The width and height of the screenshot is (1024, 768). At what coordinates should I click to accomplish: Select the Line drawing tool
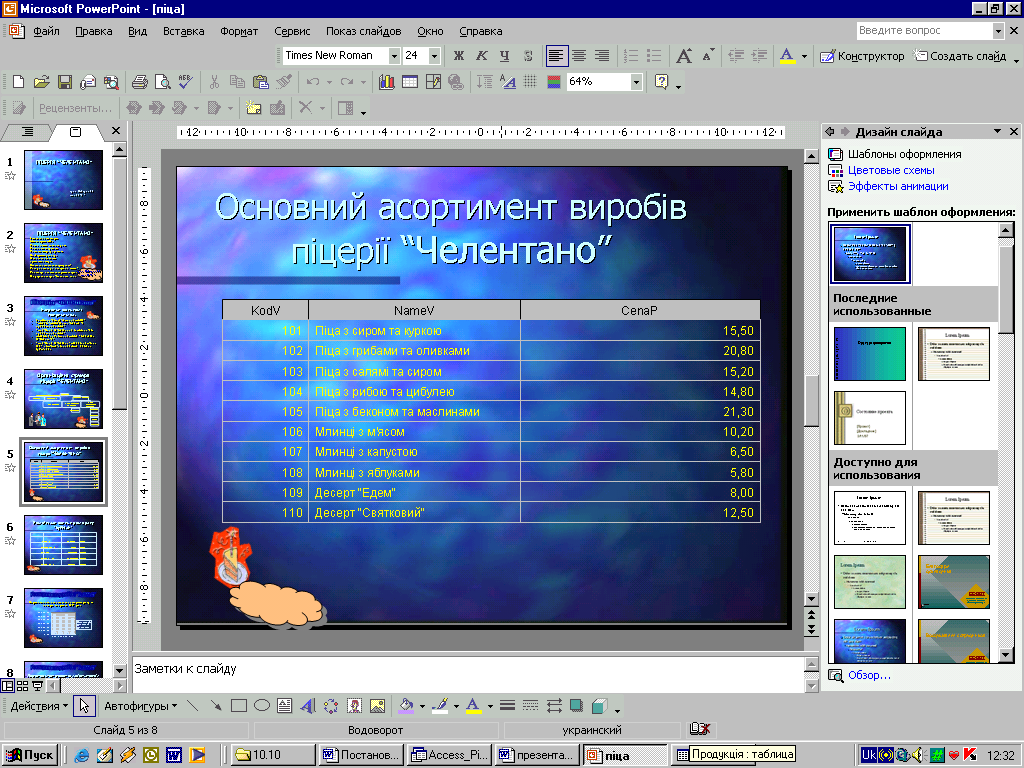(x=192, y=705)
